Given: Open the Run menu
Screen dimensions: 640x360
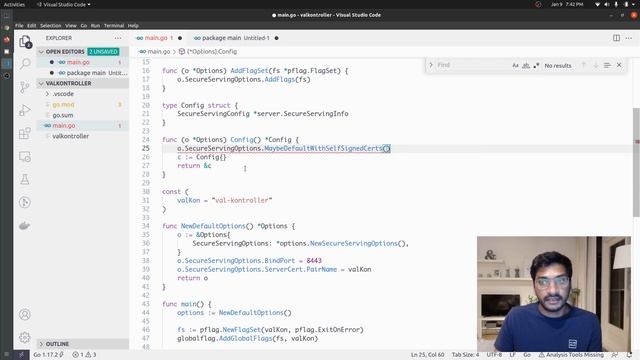Looking at the screenshot, I should [96, 25].
